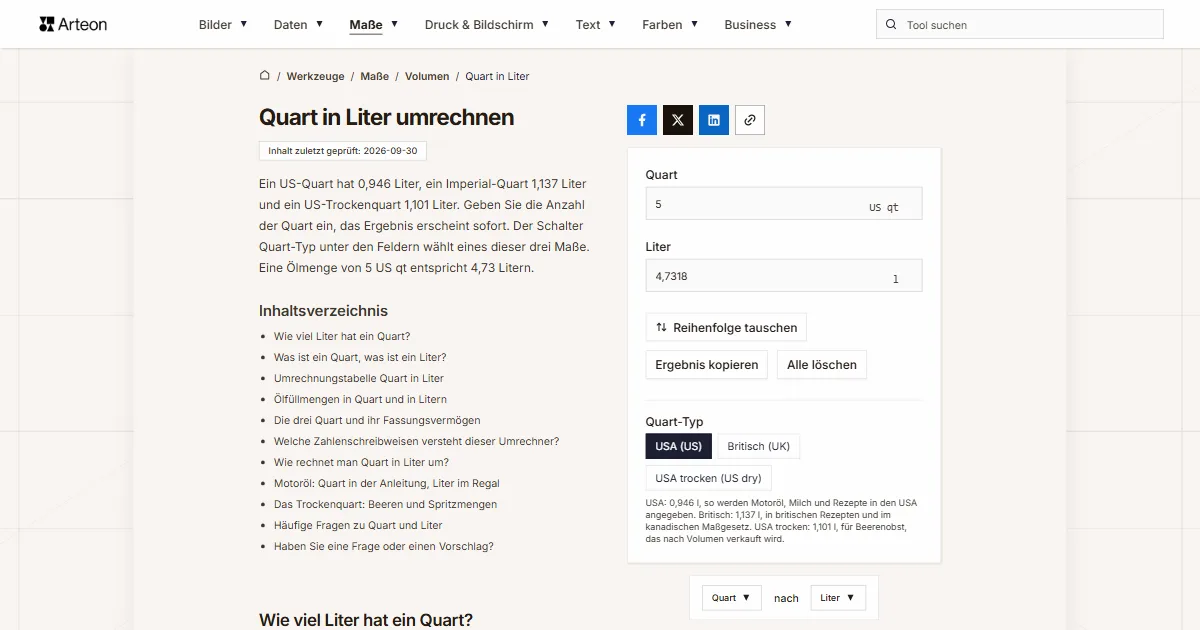Click Alle löschen button
This screenshot has height=630, width=1200.
(822, 365)
